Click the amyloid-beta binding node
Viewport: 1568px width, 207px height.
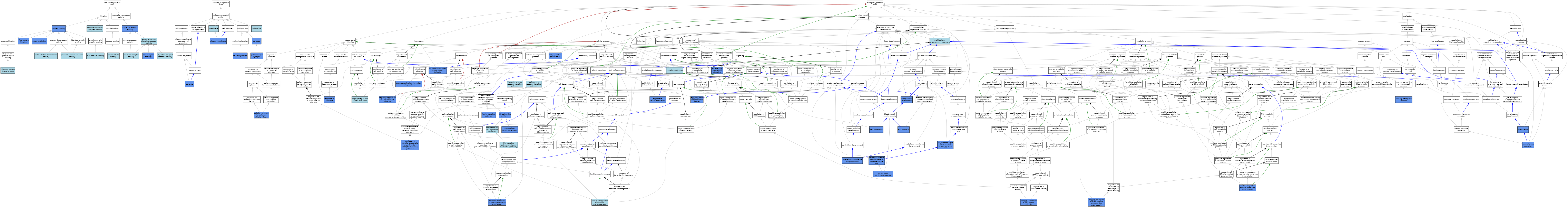click(113, 55)
